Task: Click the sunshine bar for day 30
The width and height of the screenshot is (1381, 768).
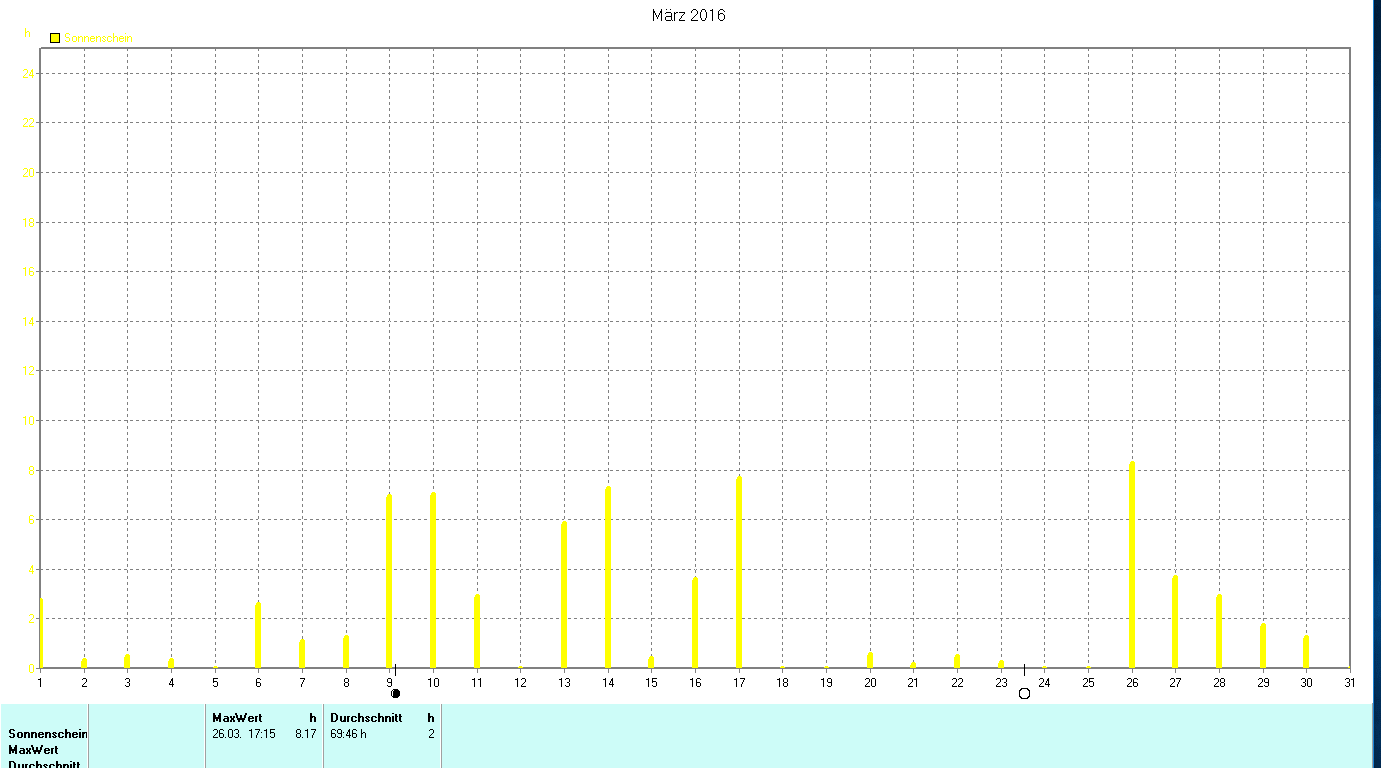Action: point(1306,651)
